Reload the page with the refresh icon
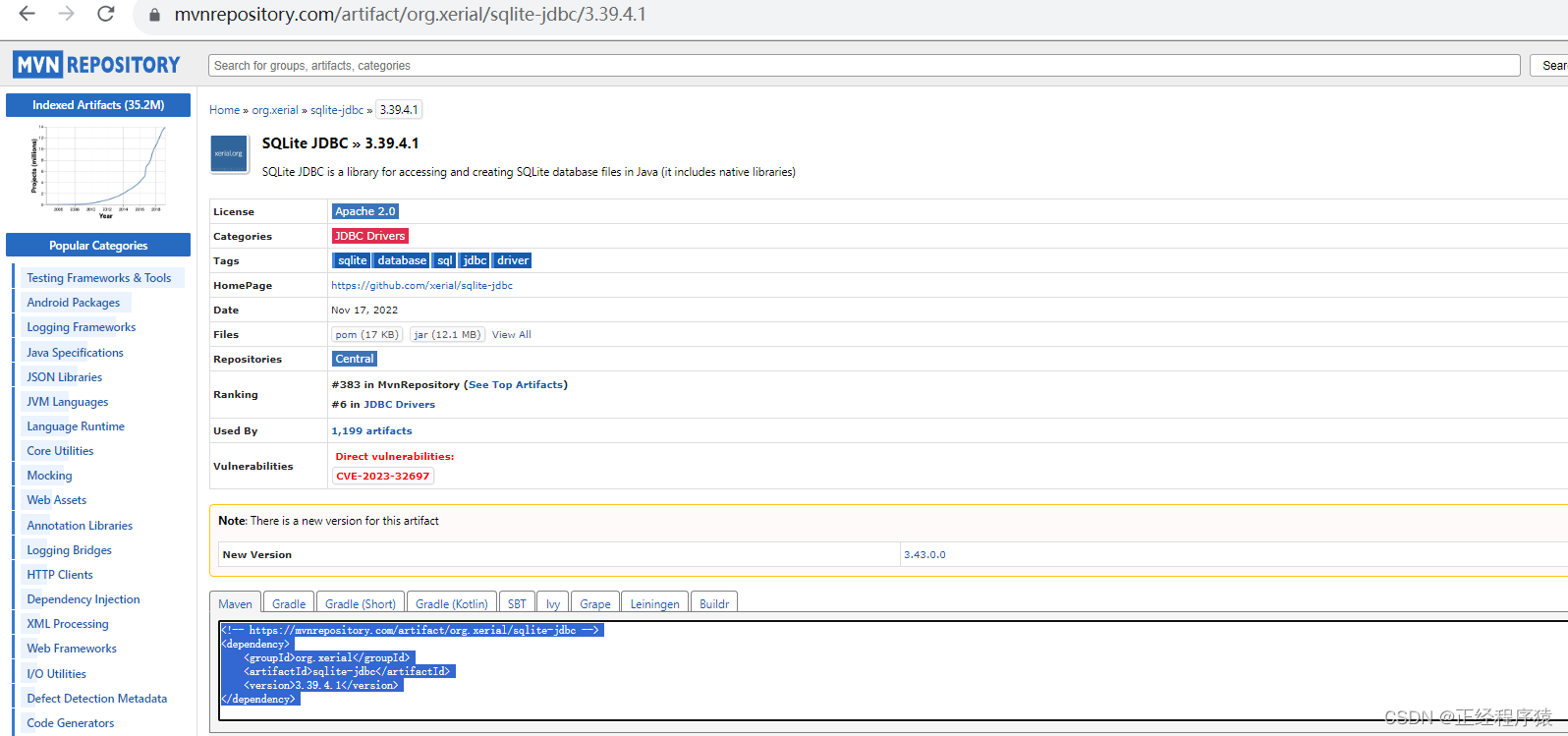Image resolution: width=1568 pixels, height=736 pixels. tap(105, 14)
